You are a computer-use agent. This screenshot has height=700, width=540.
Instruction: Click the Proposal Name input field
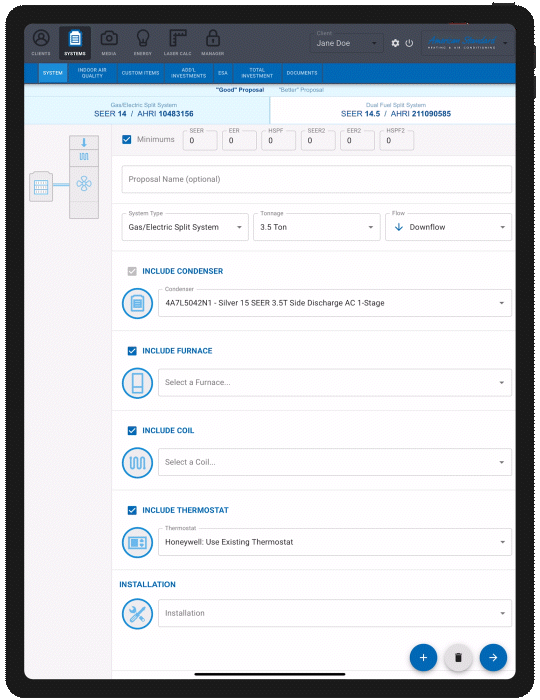[316, 179]
